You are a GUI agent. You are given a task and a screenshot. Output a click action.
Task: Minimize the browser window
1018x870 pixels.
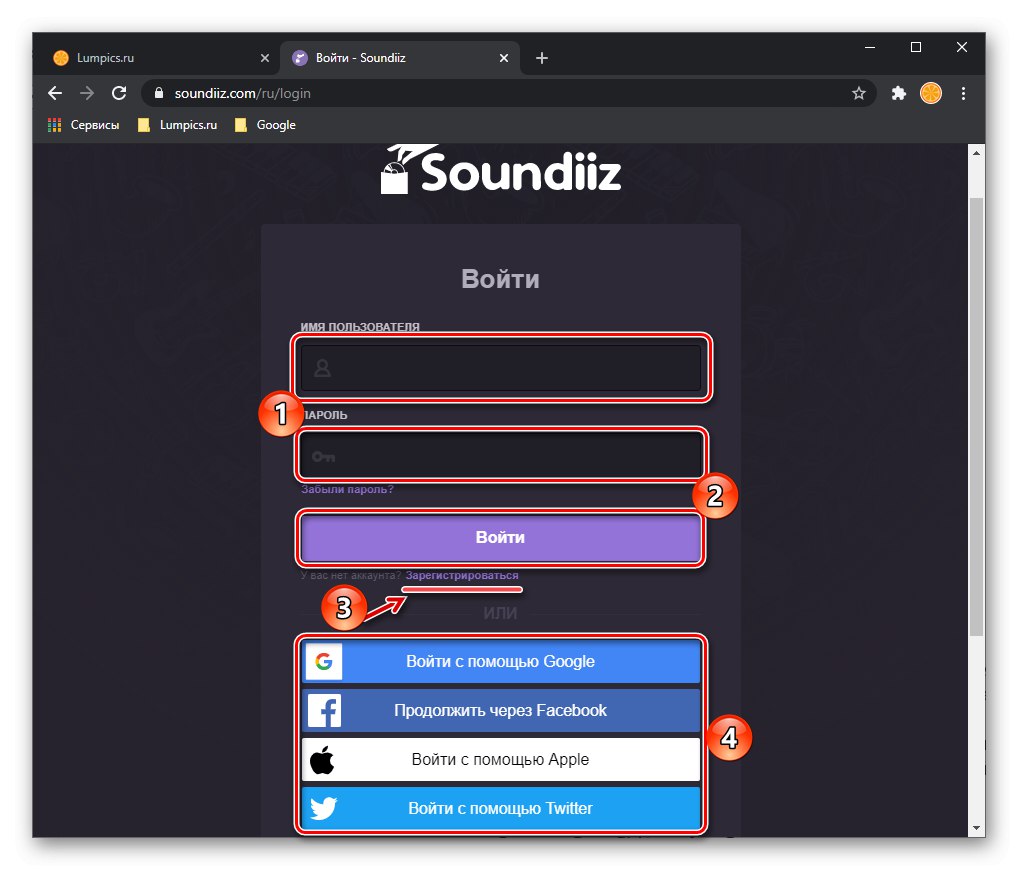(x=870, y=47)
